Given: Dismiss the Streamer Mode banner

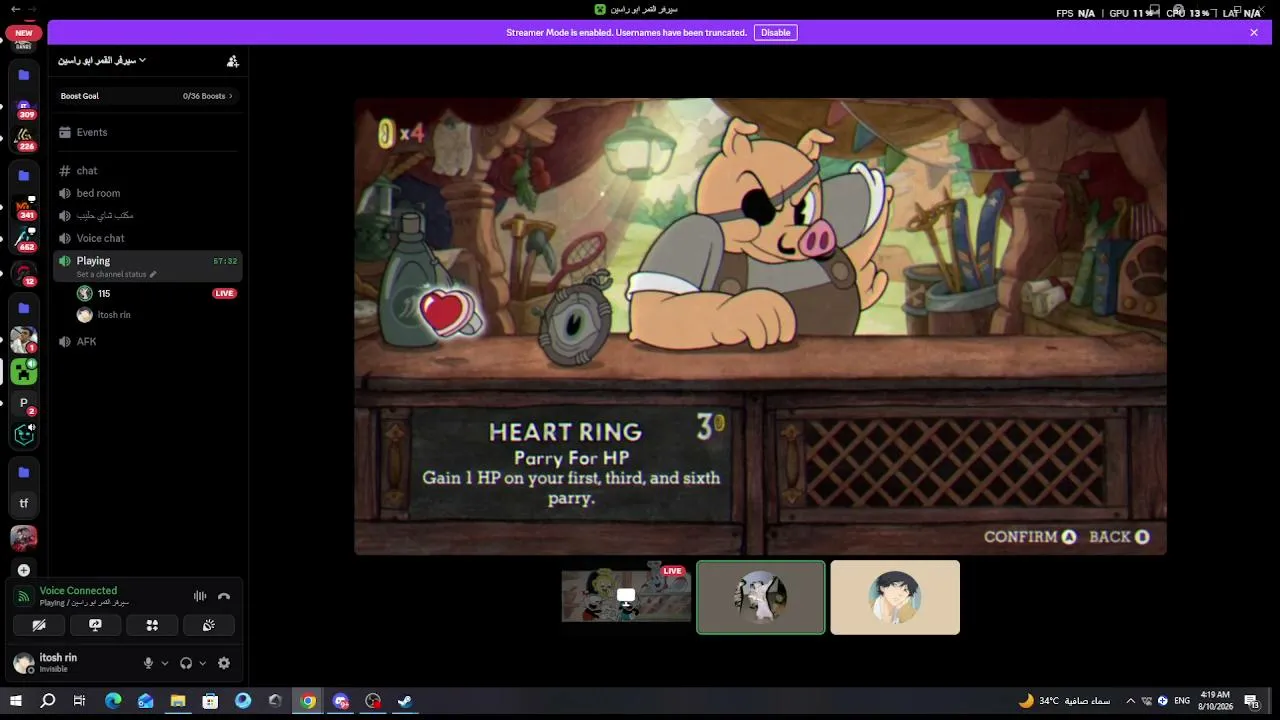Looking at the screenshot, I should [1254, 33].
